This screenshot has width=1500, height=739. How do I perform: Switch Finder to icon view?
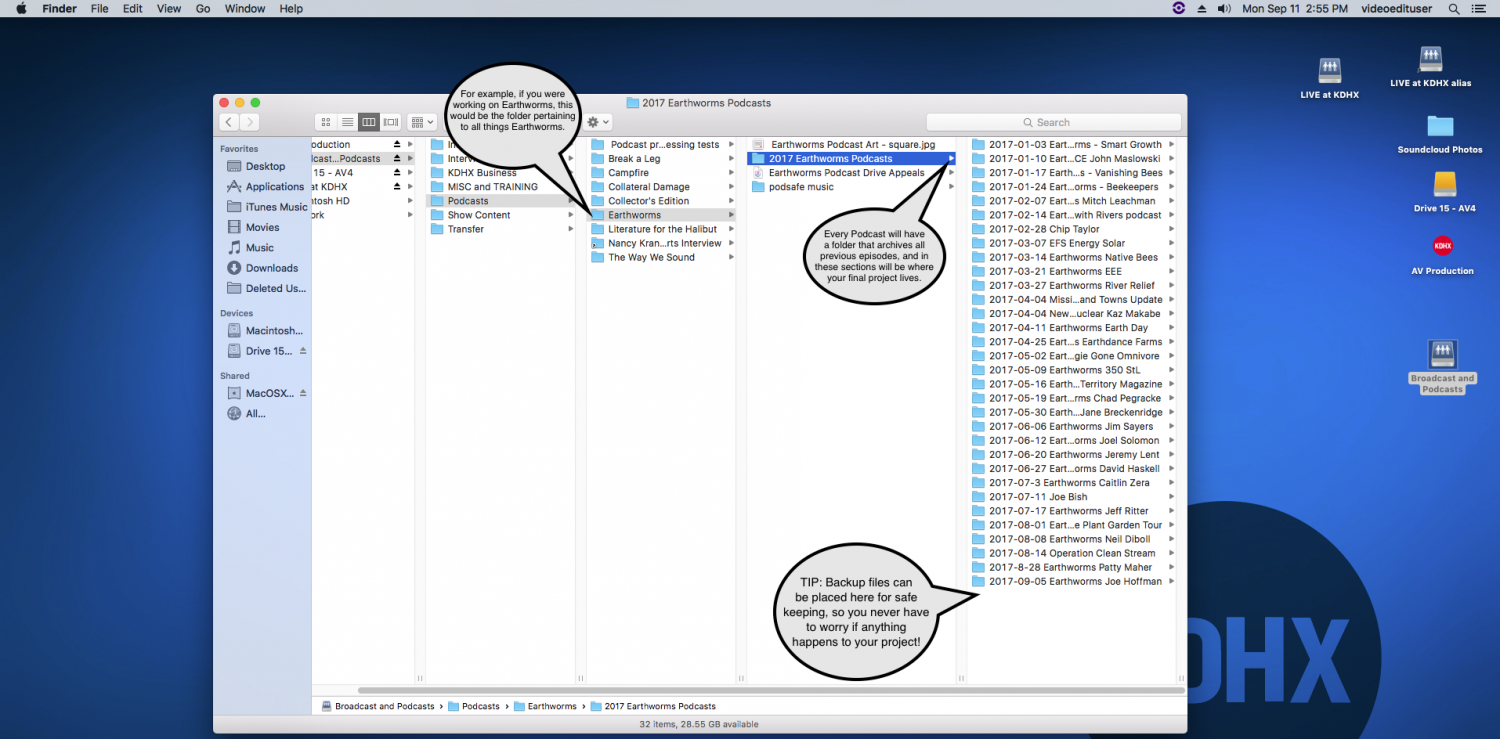point(326,122)
